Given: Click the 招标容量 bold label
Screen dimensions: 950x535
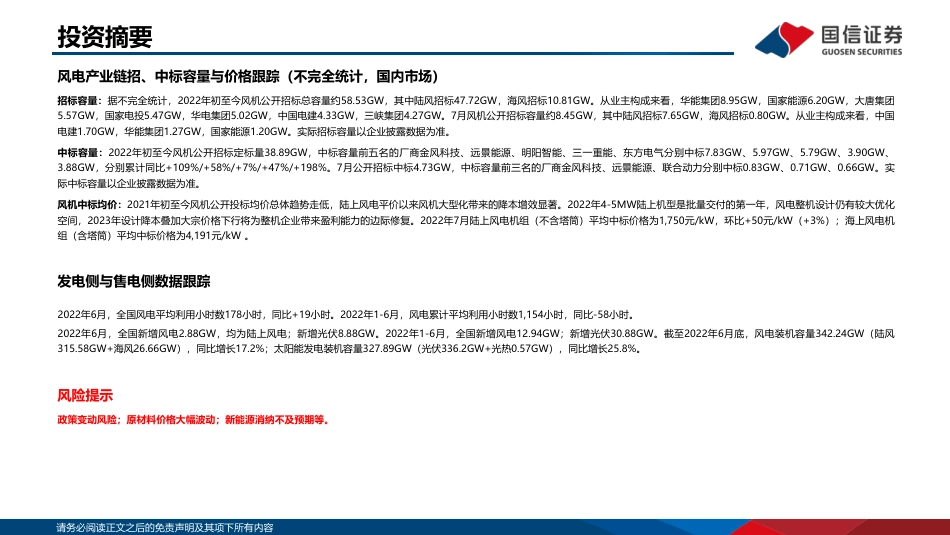Looking at the screenshot, I should point(78,101).
